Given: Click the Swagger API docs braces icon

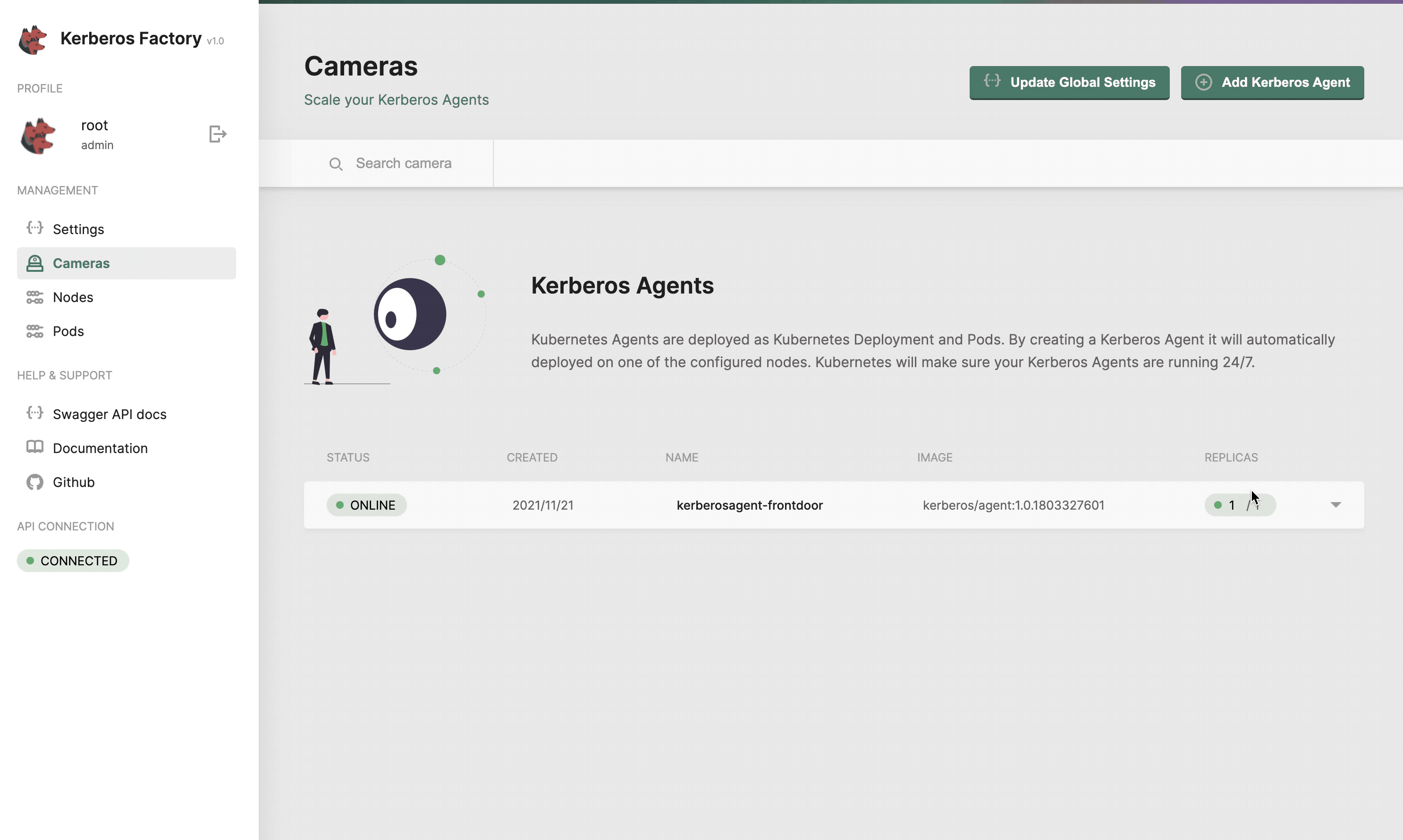Looking at the screenshot, I should [x=34, y=413].
